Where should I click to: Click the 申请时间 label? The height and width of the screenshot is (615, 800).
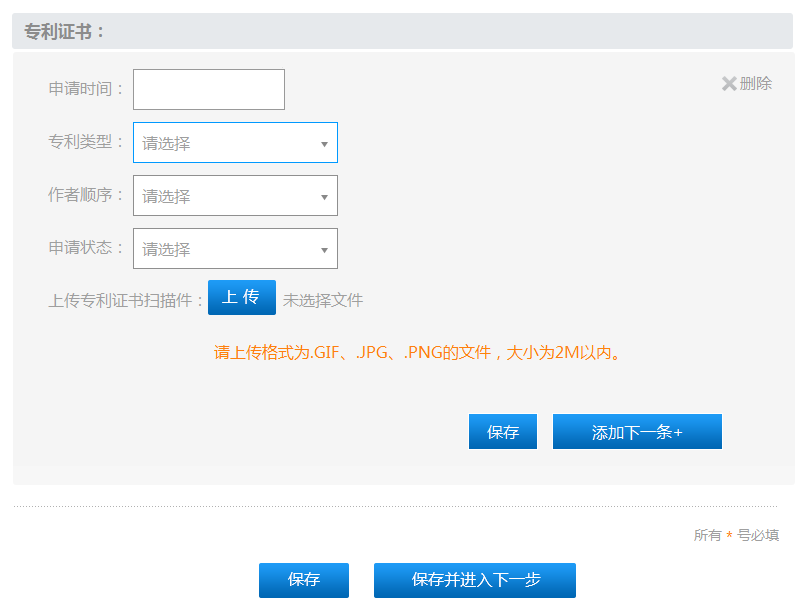coord(86,89)
